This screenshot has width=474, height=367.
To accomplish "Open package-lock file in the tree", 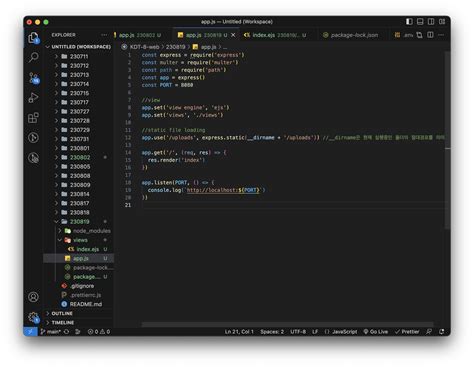I will pyautogui.click(x=79, y=267).
